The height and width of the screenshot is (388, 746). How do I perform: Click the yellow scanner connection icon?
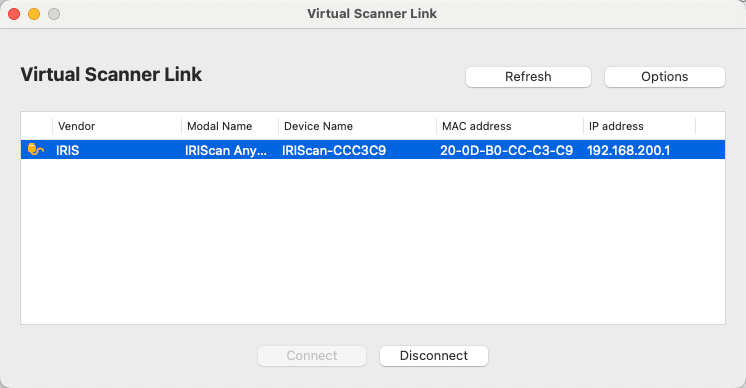click(36, 150)
